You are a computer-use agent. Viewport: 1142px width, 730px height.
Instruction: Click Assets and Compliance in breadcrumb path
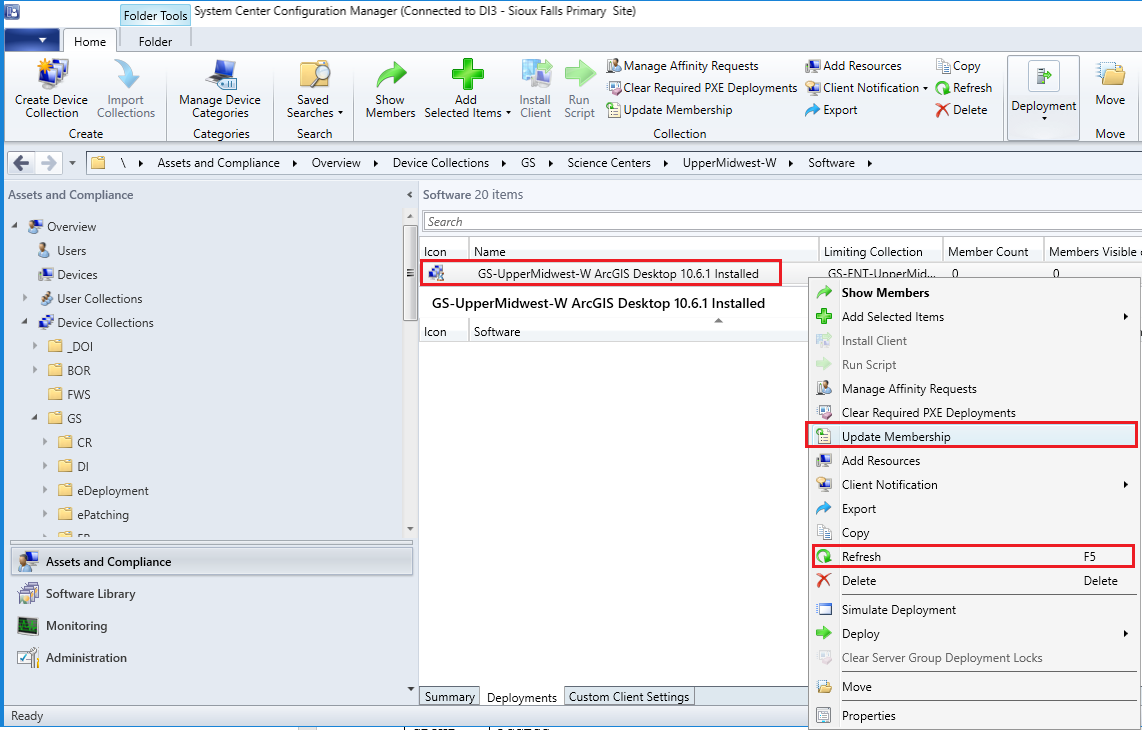pyautogui.click(x=218, y=163)
